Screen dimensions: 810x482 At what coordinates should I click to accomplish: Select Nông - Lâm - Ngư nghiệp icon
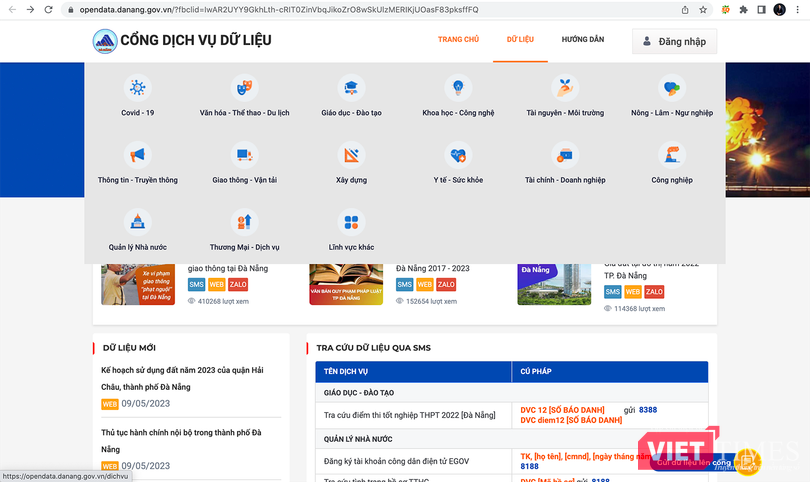[x=672, y=89]
